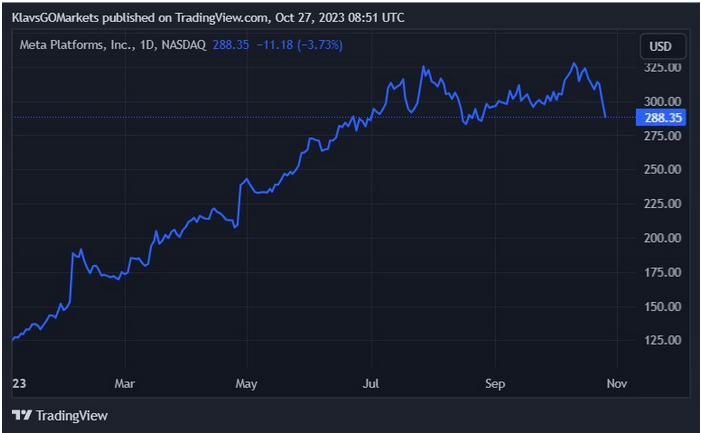Click the Mar label on time axis
This screenshot has height=433, width=701.
pos(124,383)
